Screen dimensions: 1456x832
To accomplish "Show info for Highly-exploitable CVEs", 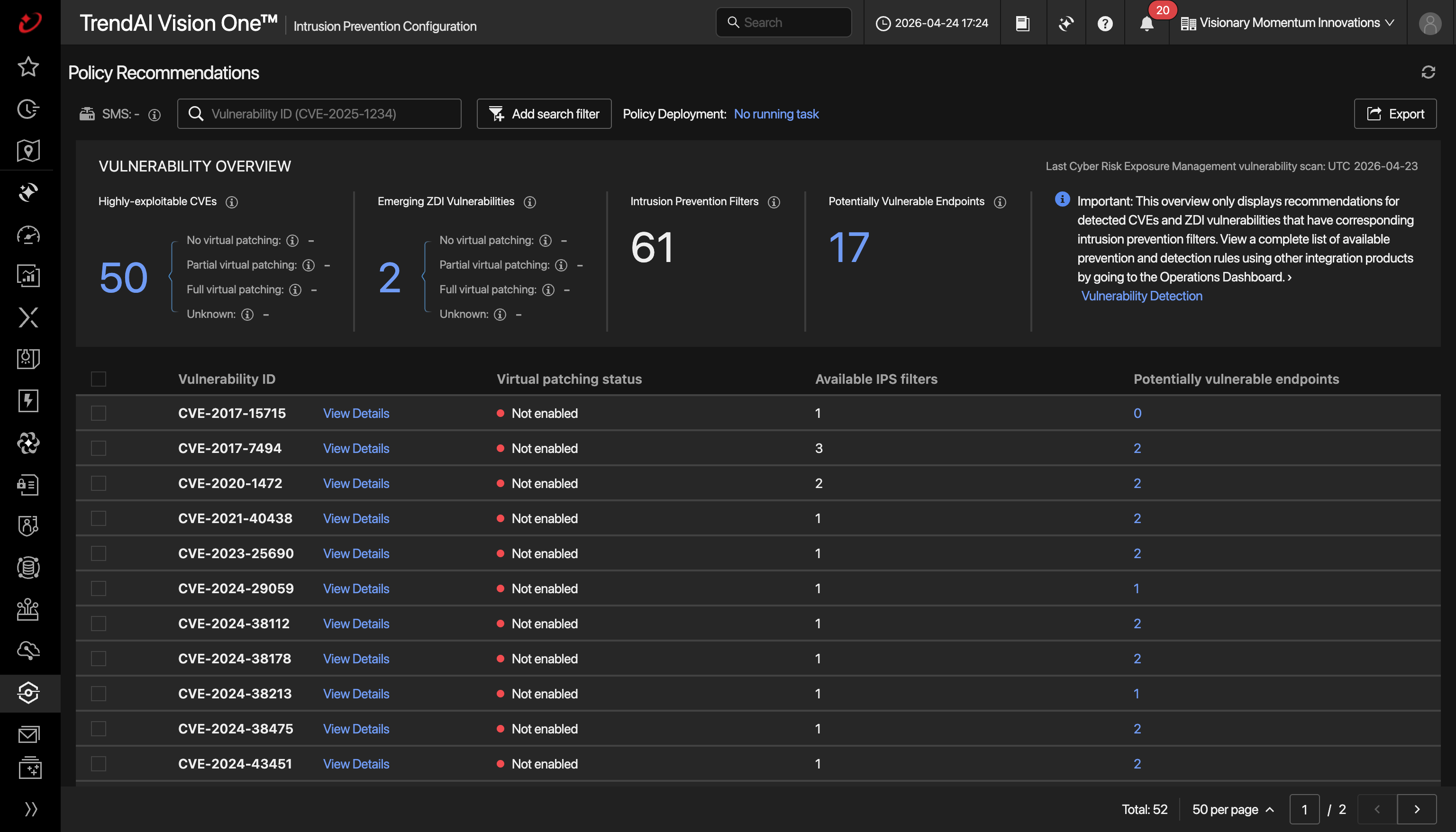I will point(231,202).
